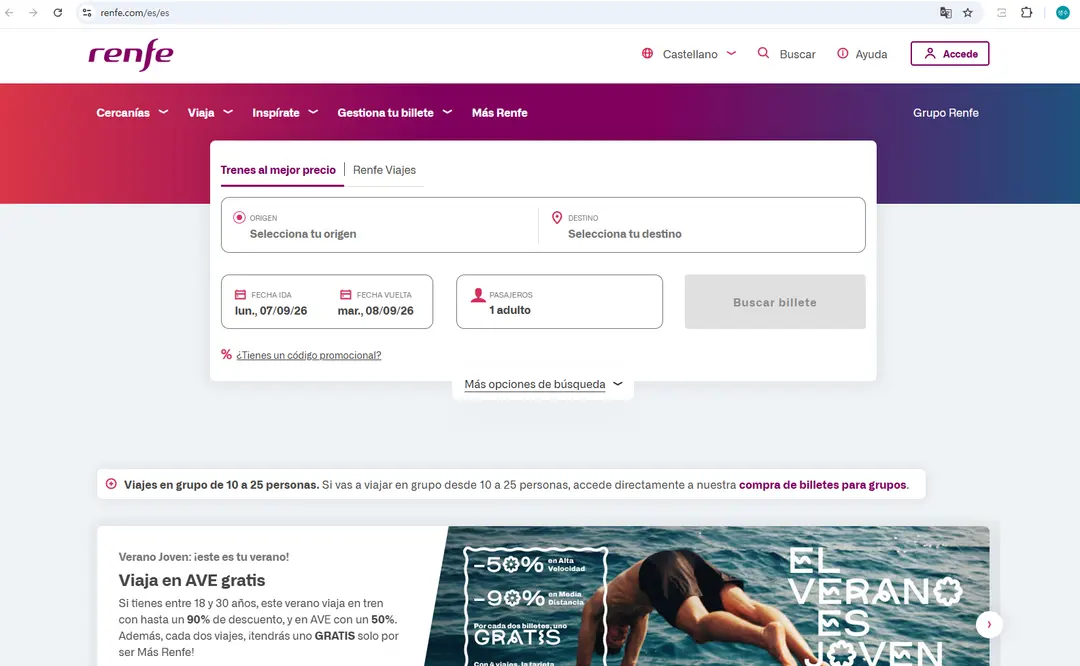
Task: Click the browser forward arrow
Action: point(33,12)
